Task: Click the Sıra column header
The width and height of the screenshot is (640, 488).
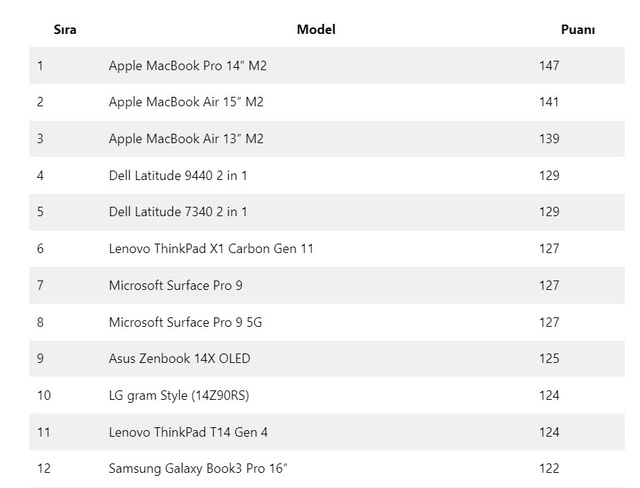Action: [x=65, y=30]
